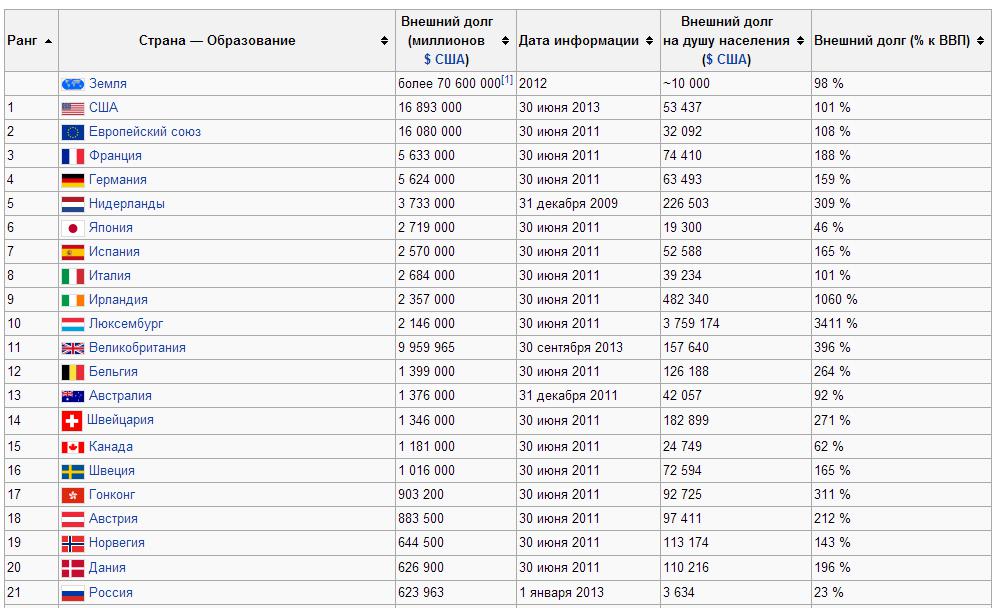Open footnote reference [1] beside Земля debt
Screen dimensions: 997x608
[x=507, y=81]
